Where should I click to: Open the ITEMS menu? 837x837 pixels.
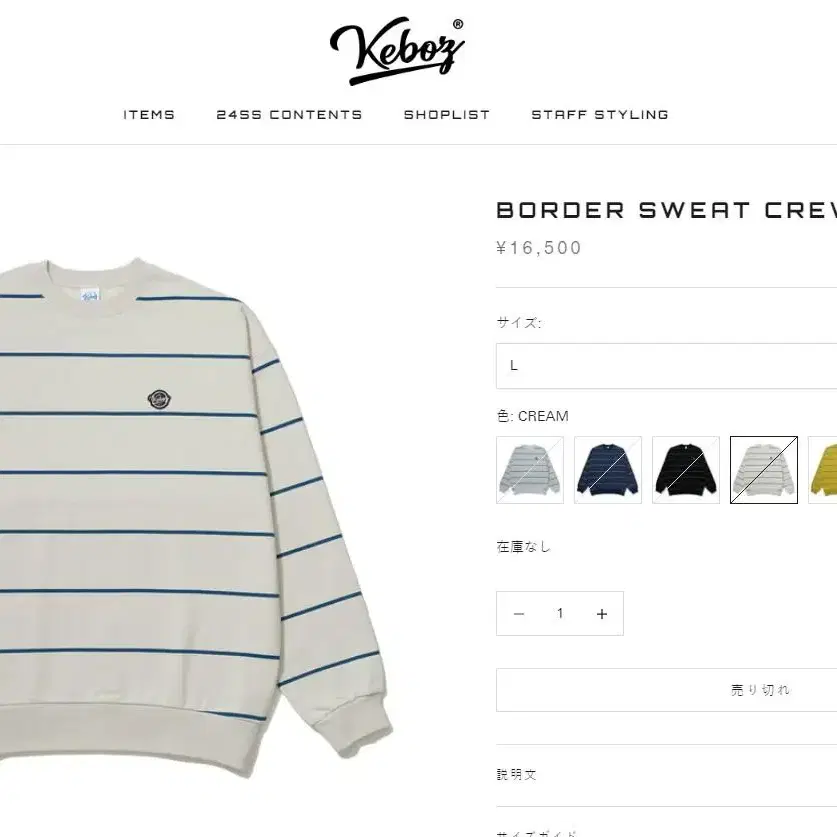click(149, 115)
